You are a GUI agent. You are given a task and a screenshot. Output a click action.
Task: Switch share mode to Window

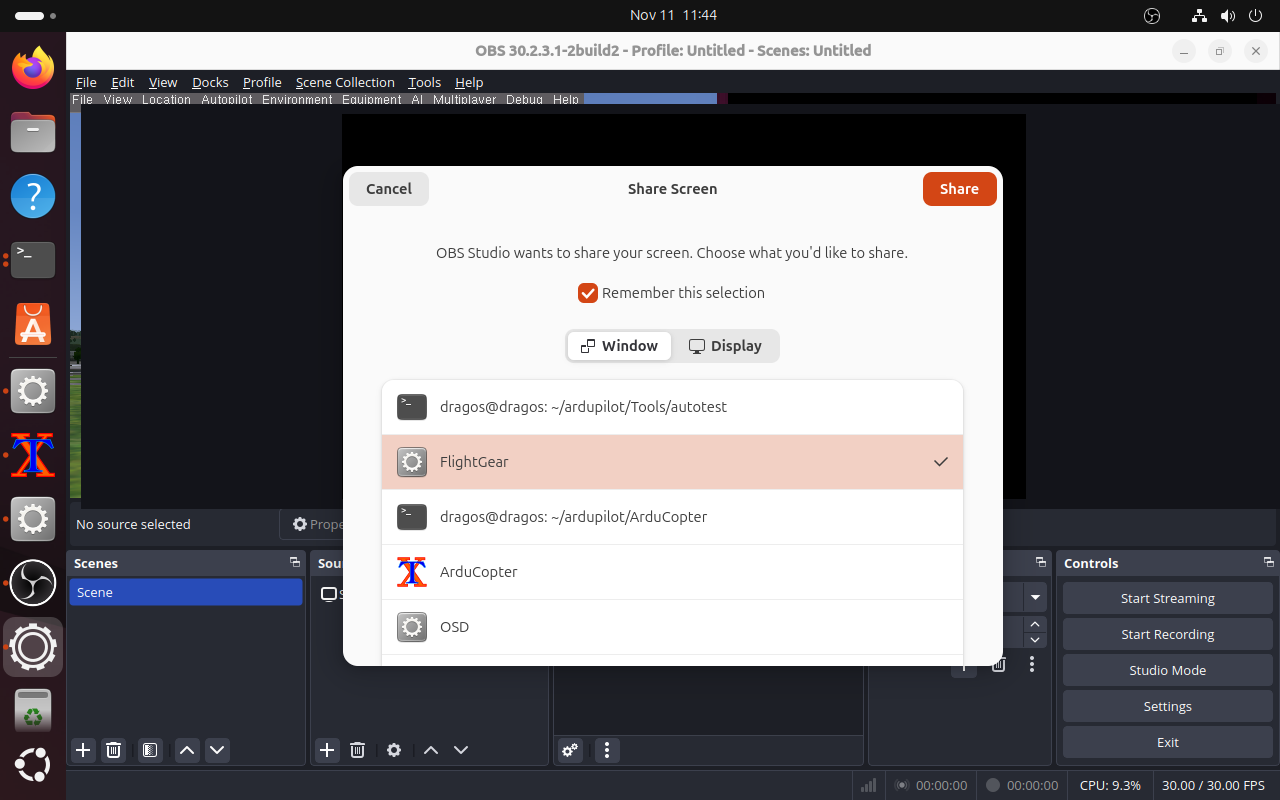coord(620,346)
